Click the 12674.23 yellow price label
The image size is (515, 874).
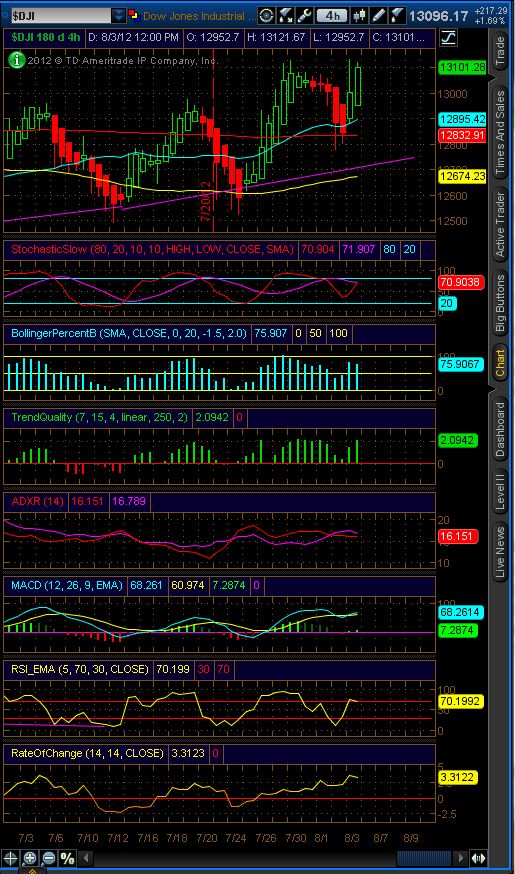coord(462,176)
